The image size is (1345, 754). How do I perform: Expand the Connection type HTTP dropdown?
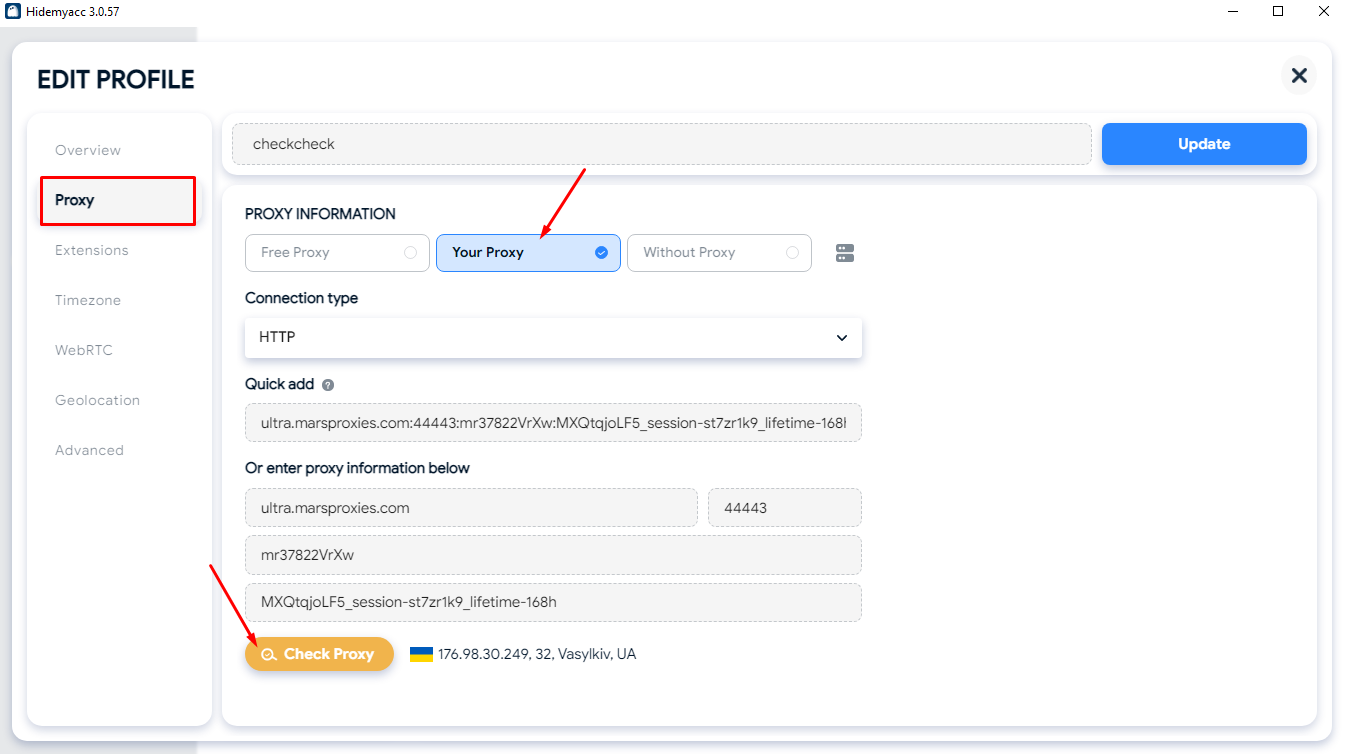(553, 337)
